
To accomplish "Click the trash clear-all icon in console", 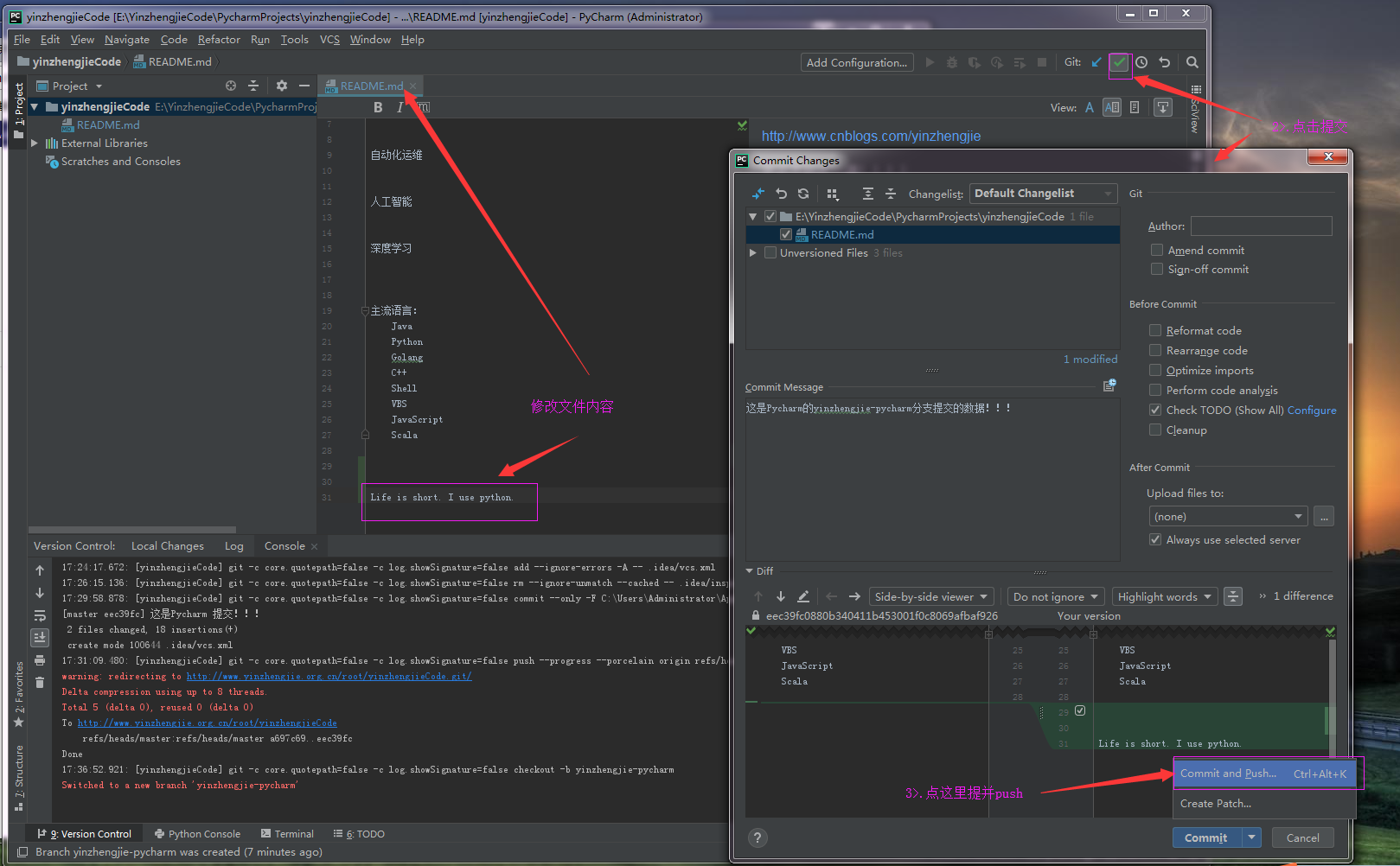I will [40, 683].
